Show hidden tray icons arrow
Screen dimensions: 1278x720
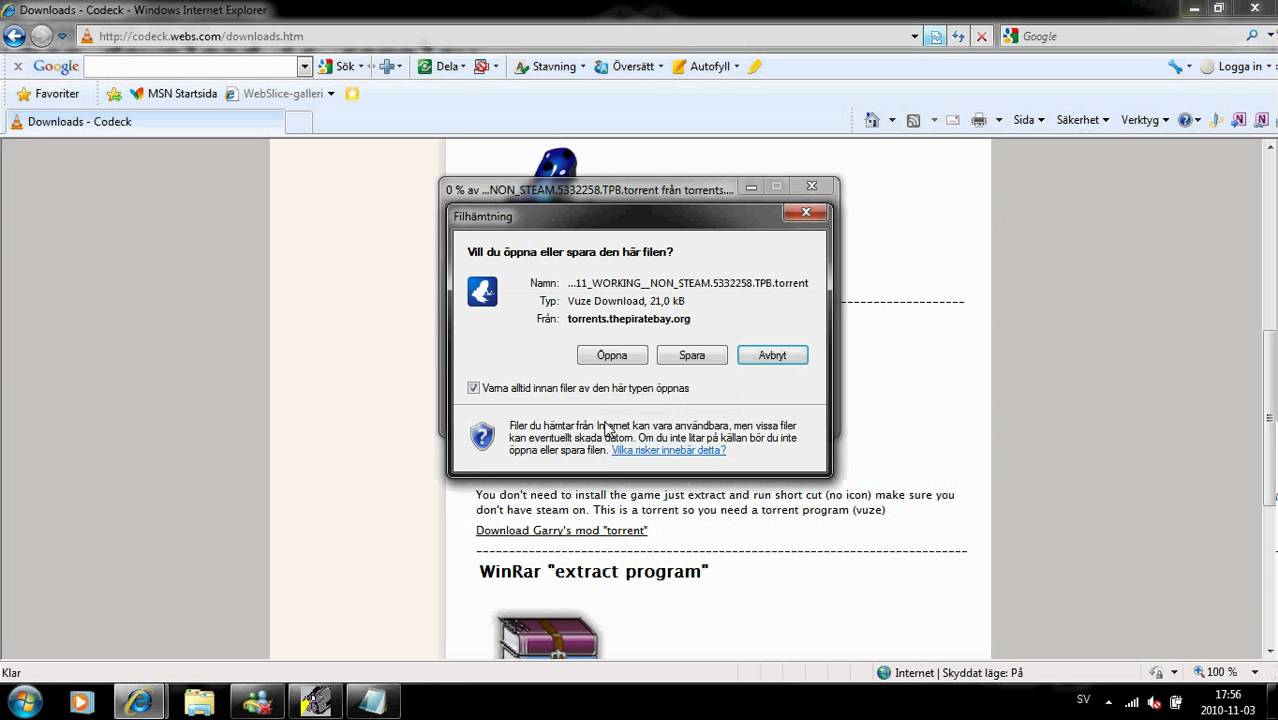tap(1108, 701)
